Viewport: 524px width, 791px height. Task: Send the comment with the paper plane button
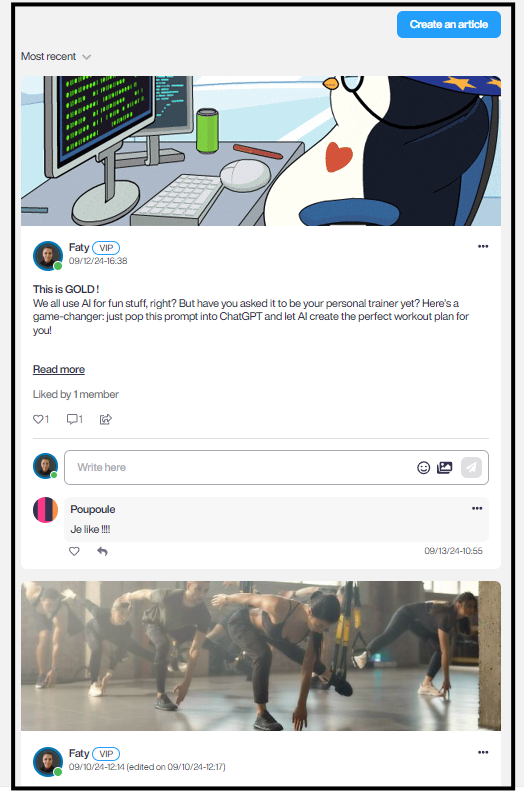471,467
